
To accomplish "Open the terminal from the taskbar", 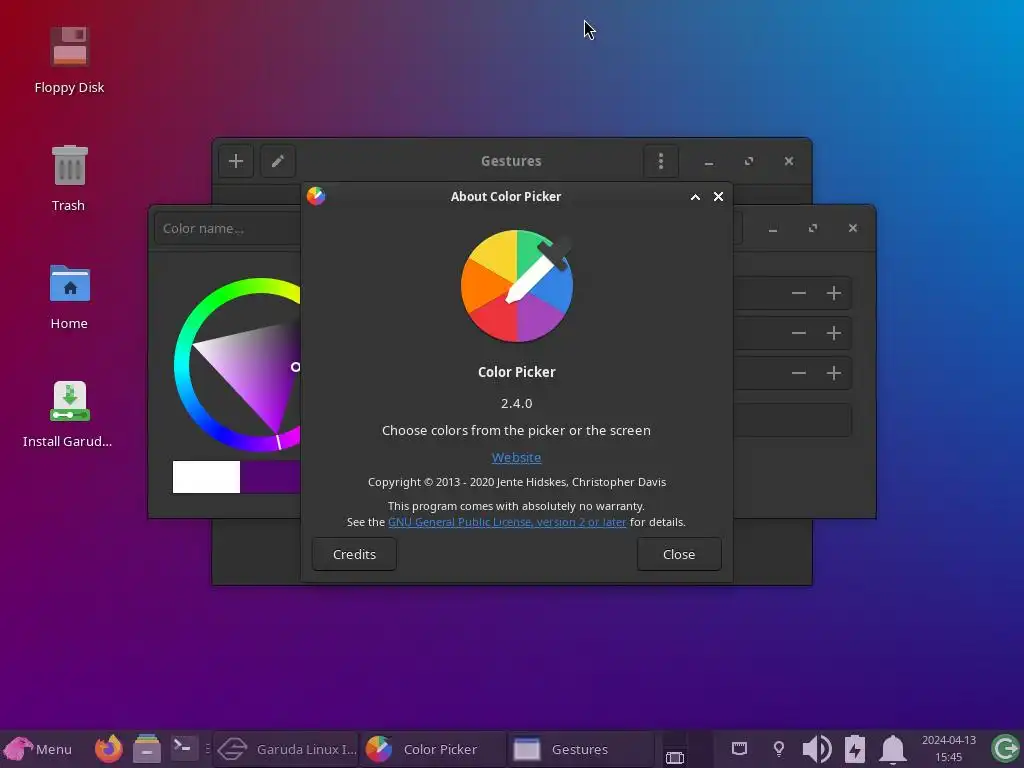I will [x=184, y=746].
